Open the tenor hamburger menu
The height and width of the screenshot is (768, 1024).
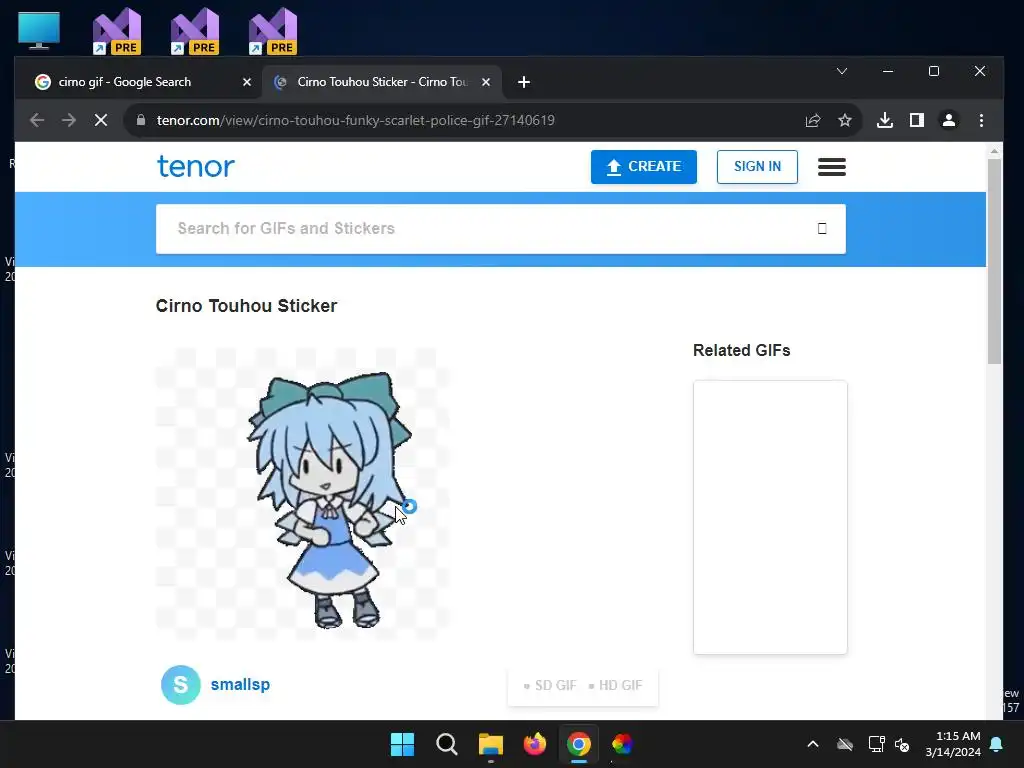(x=832, y=167)
